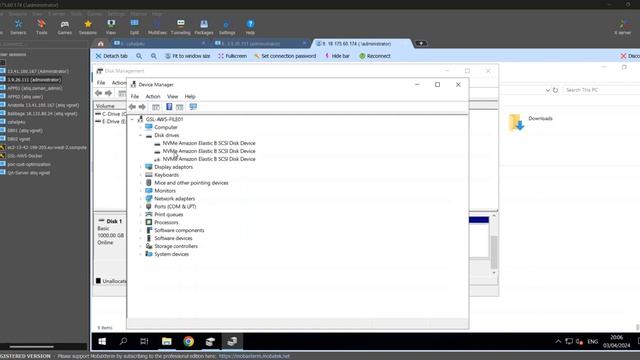Click Scan for hardware changes monitor icon
This screenshot has width=640, height=360.
193,107
